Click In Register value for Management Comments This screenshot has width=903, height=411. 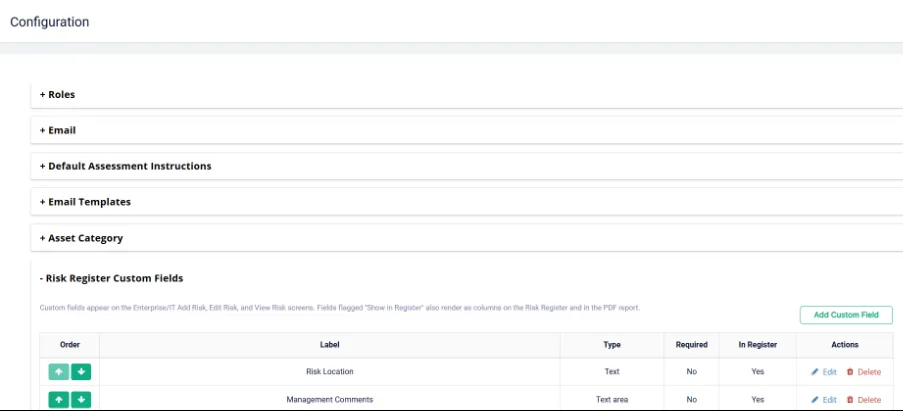(x=758, y=399)
